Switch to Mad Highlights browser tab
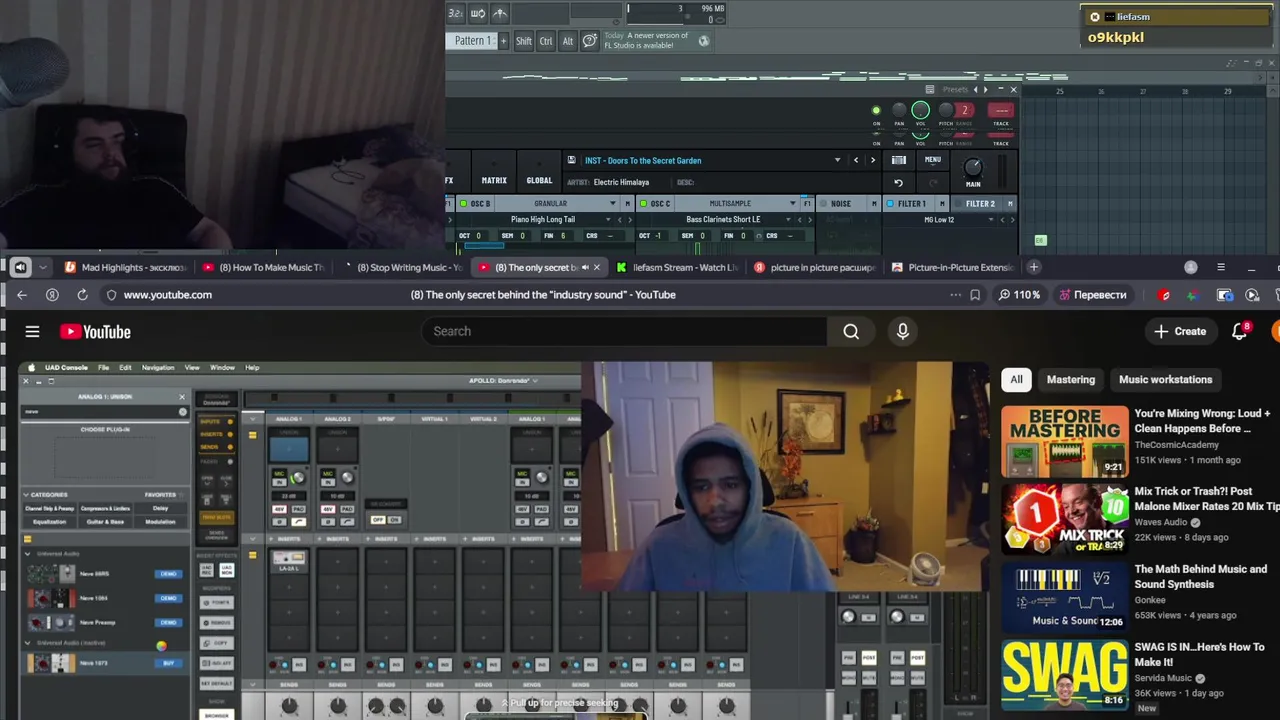This screenshot has height=720, width=1280. pos(126,267)
